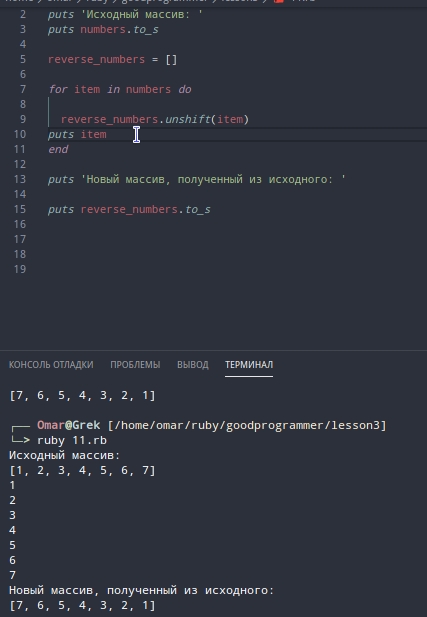Click line number 8 in the gutter
Viewport: 427px width, 617px height.
pyautogui.click(x=23, y=104)
